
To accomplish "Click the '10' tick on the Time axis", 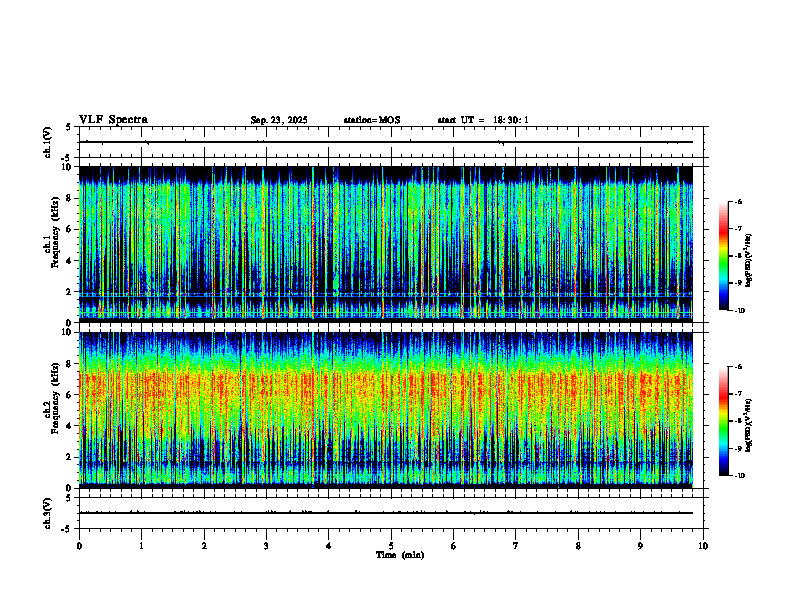I will pyautogui.click(x=703, y=546).
